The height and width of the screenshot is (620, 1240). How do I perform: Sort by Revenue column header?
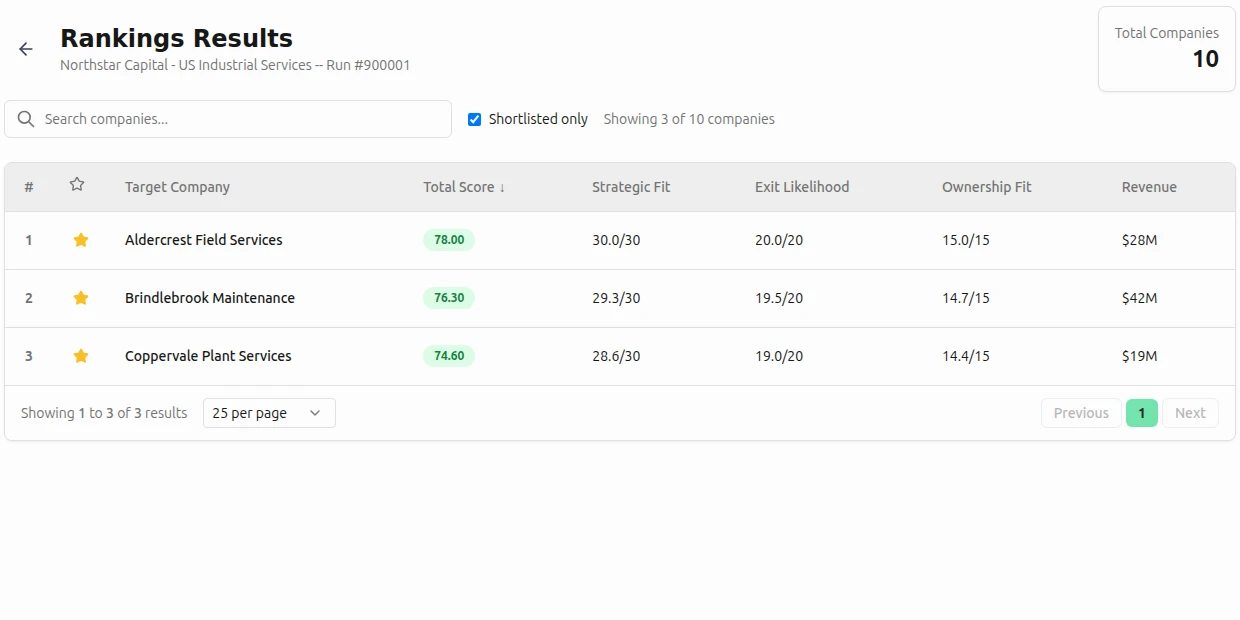tap(1149, 187)
